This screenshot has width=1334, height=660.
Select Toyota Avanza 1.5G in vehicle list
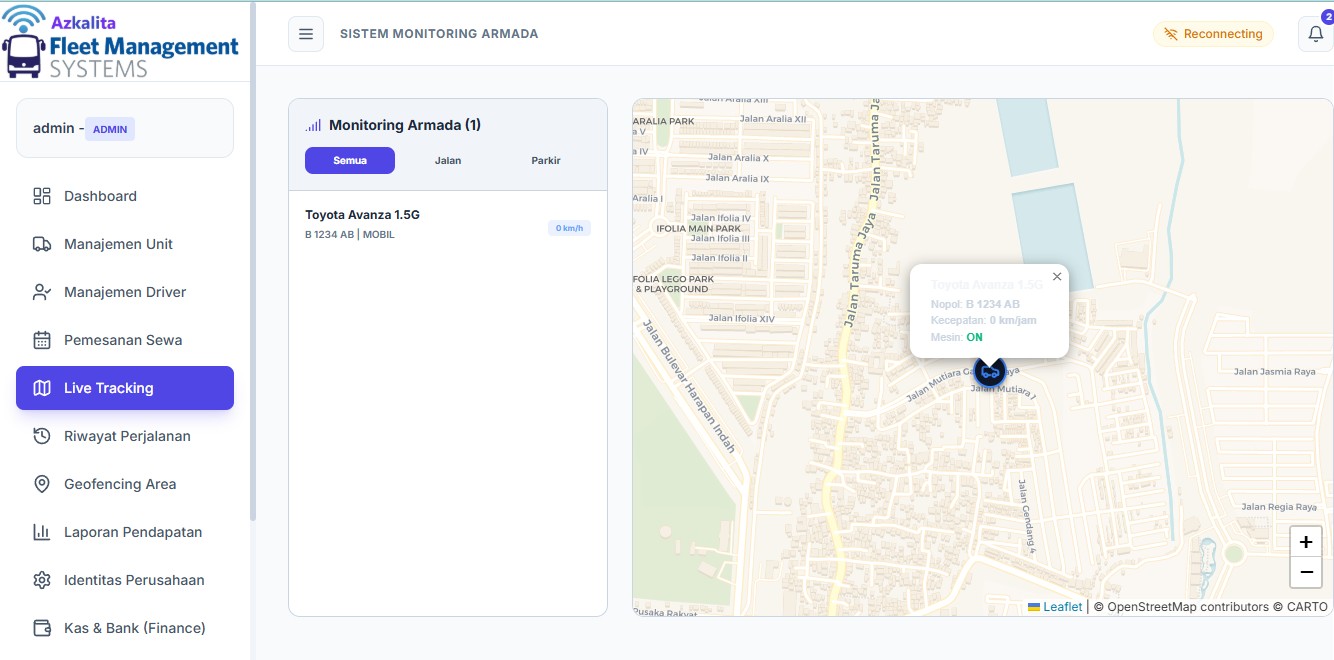448,225
